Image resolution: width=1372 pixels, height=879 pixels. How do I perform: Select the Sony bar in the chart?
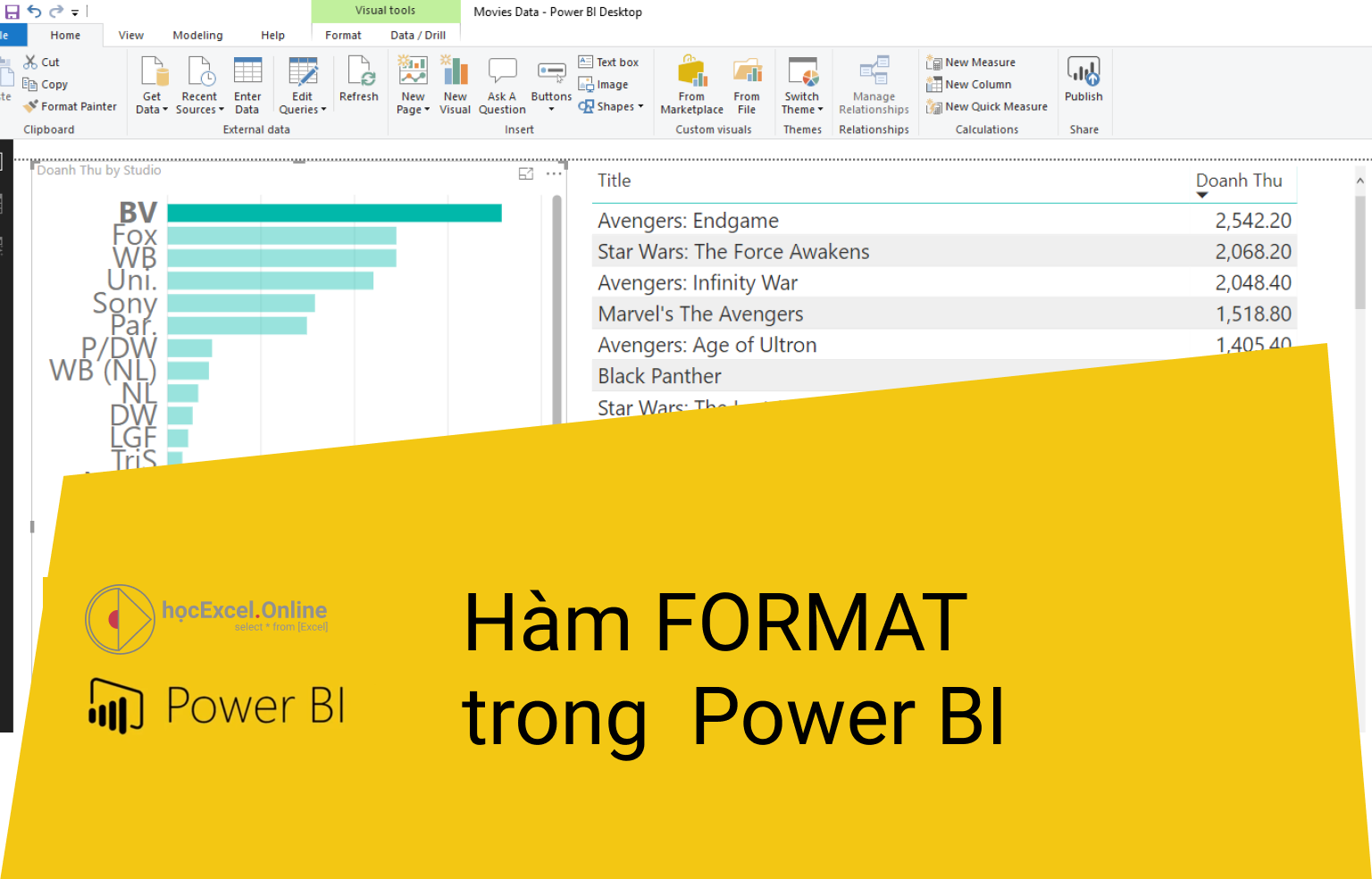(241, 303)
